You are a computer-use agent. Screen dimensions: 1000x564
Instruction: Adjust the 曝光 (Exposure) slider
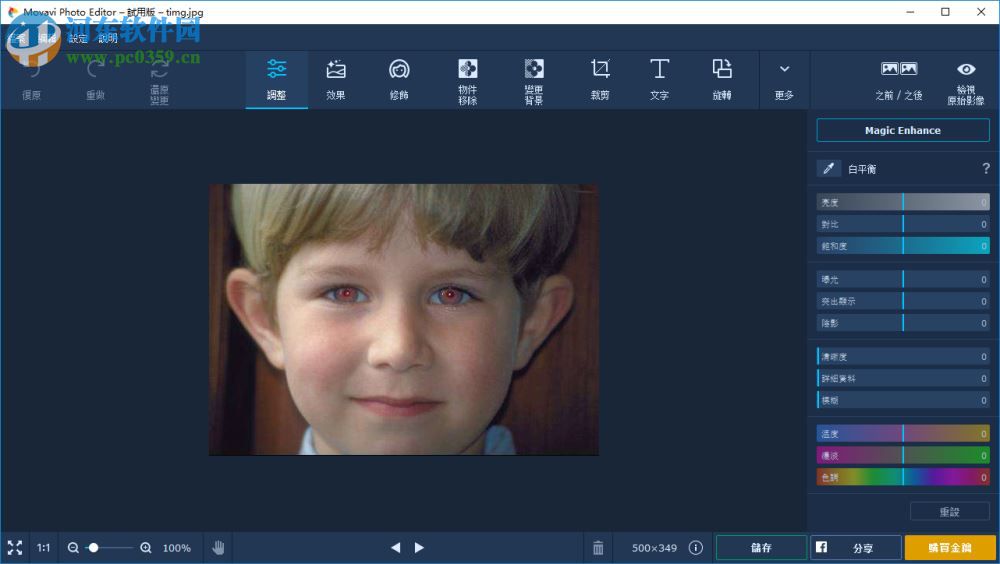902,279
